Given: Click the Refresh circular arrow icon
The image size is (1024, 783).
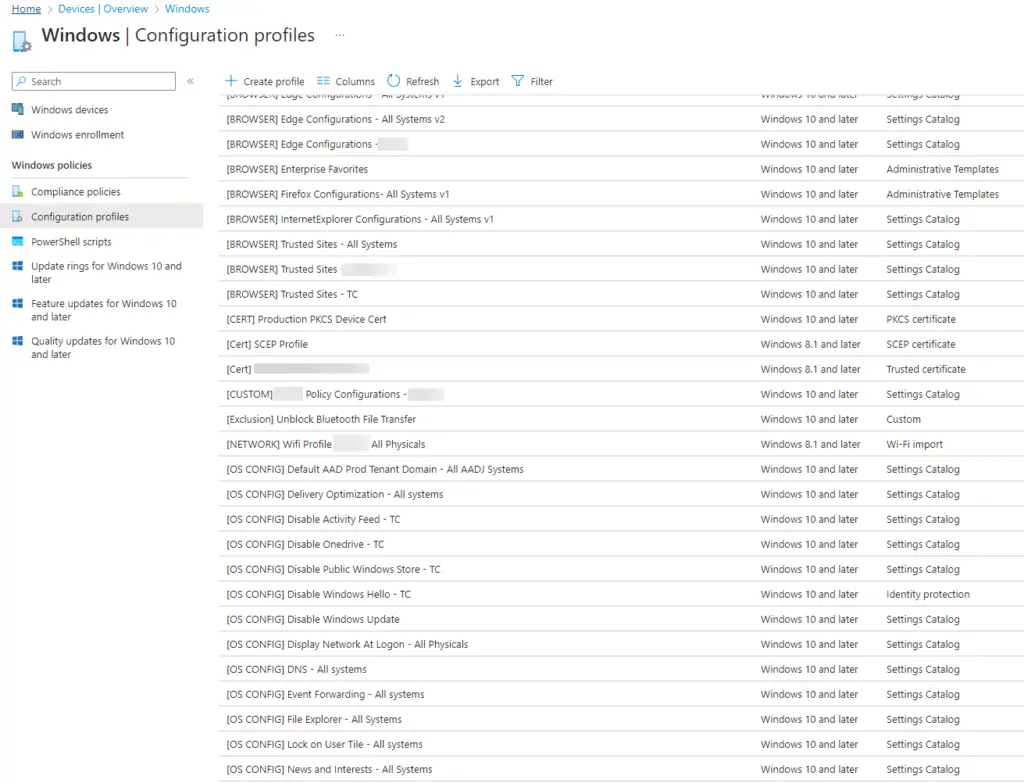Looking at the screenshot, I should (x=393, y=81).
